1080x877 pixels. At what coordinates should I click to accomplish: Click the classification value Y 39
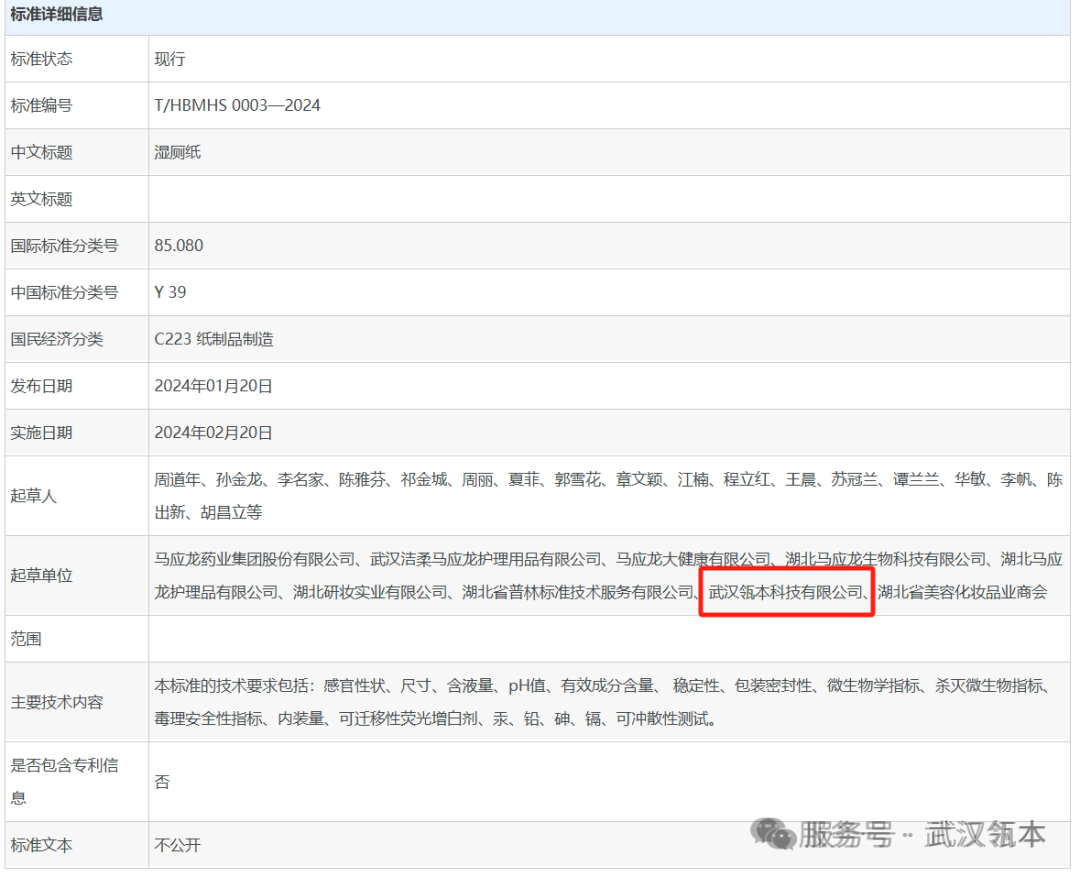(x=170, y=292)
